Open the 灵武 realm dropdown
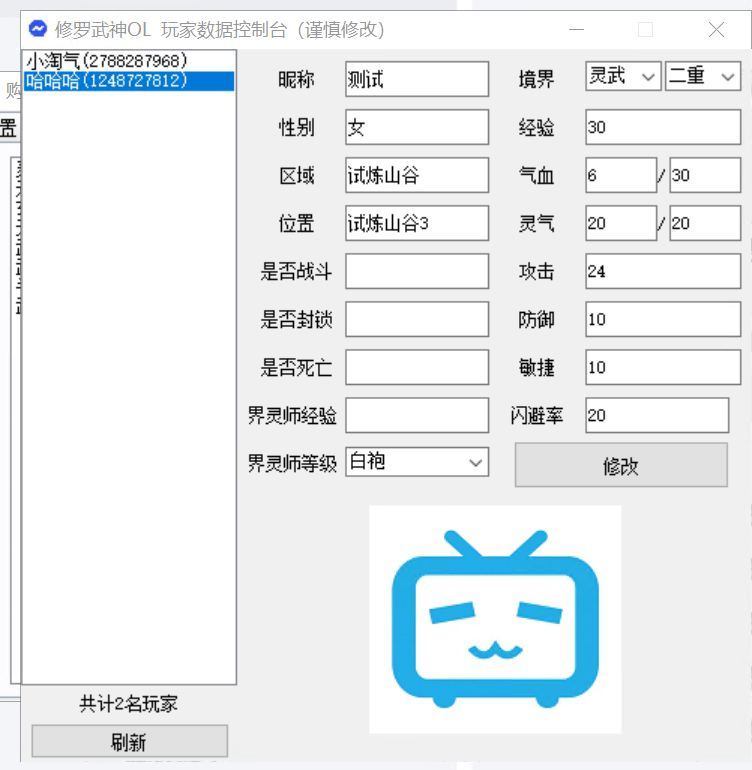Viewport: 752px width, 770px height. pos(622,76)
